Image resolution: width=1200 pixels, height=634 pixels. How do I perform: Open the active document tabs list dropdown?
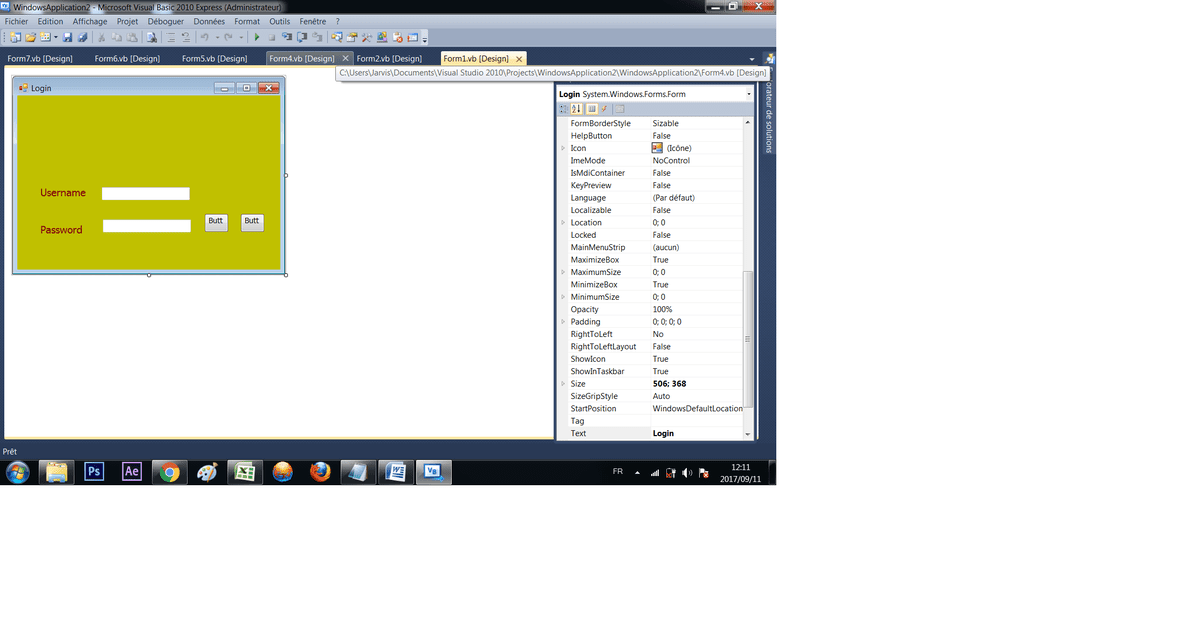(752, 59)
